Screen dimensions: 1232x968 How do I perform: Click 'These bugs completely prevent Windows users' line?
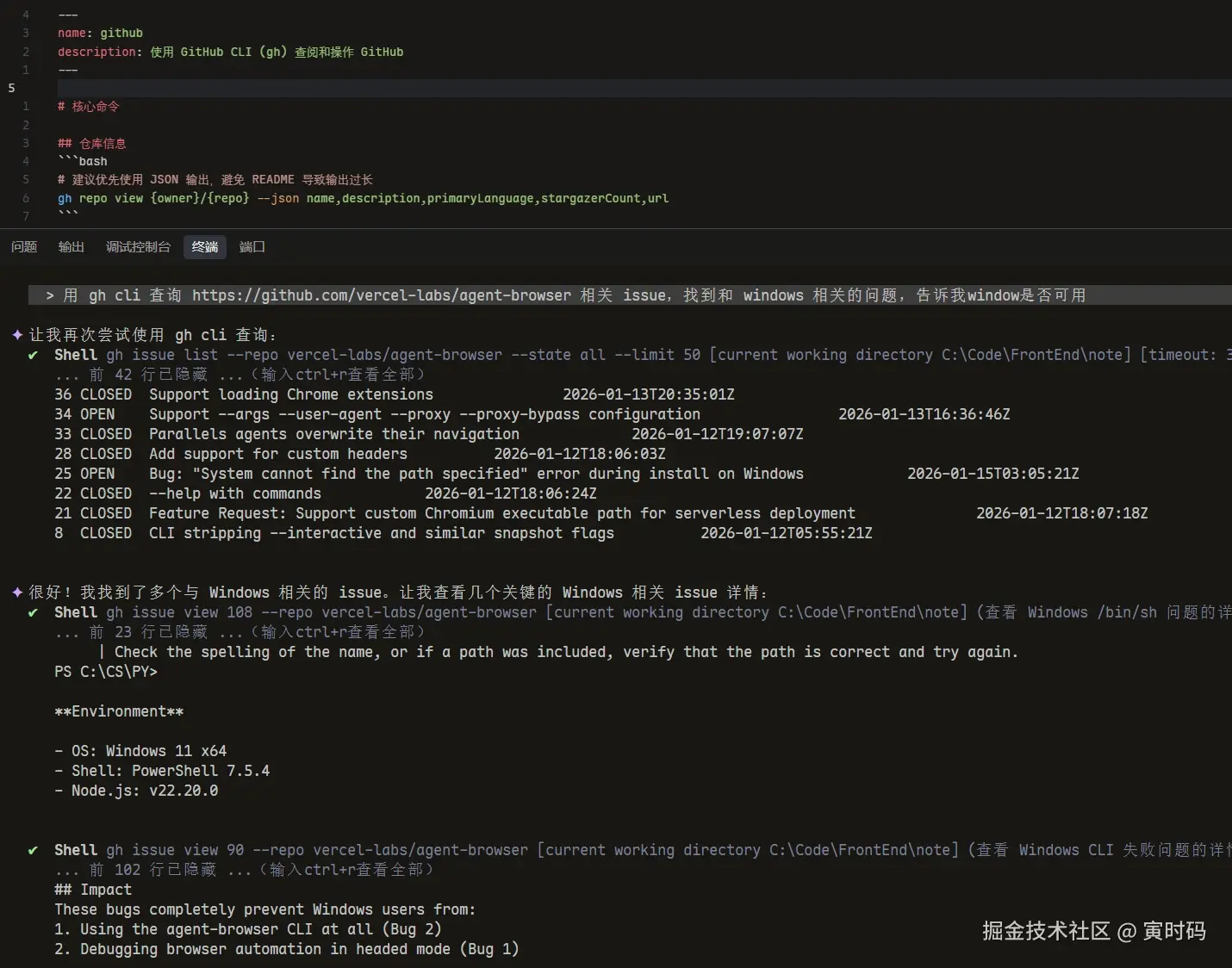[x=264, y=909]
